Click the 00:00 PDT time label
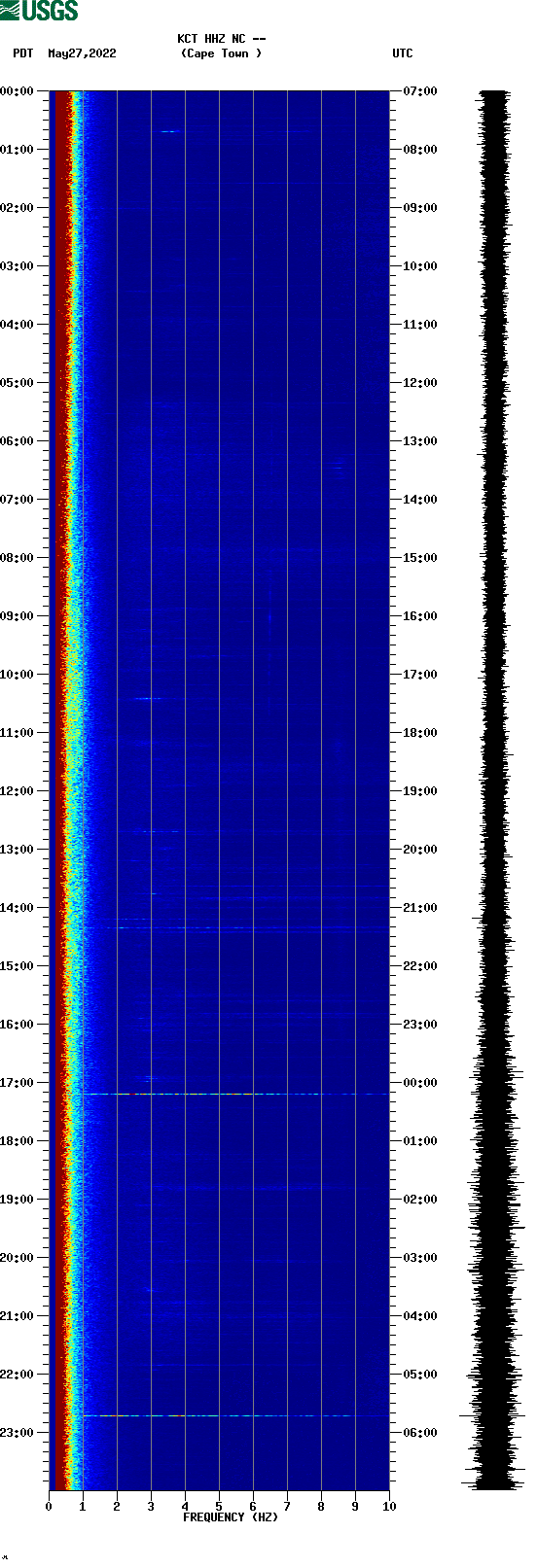The image size is (537, 1568). point(18,91)
